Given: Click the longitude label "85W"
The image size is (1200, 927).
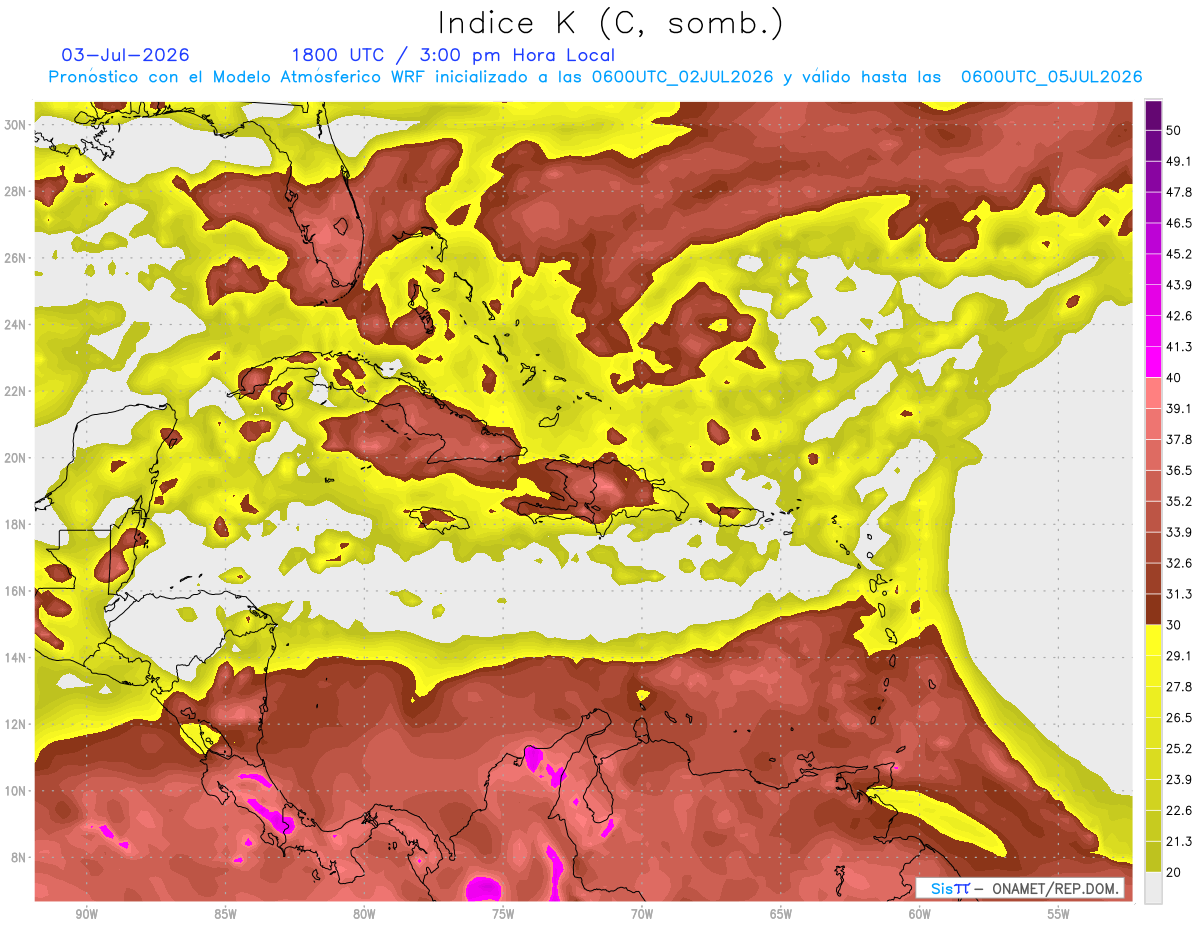Looking at the screenshot, I should coord(225,915).
